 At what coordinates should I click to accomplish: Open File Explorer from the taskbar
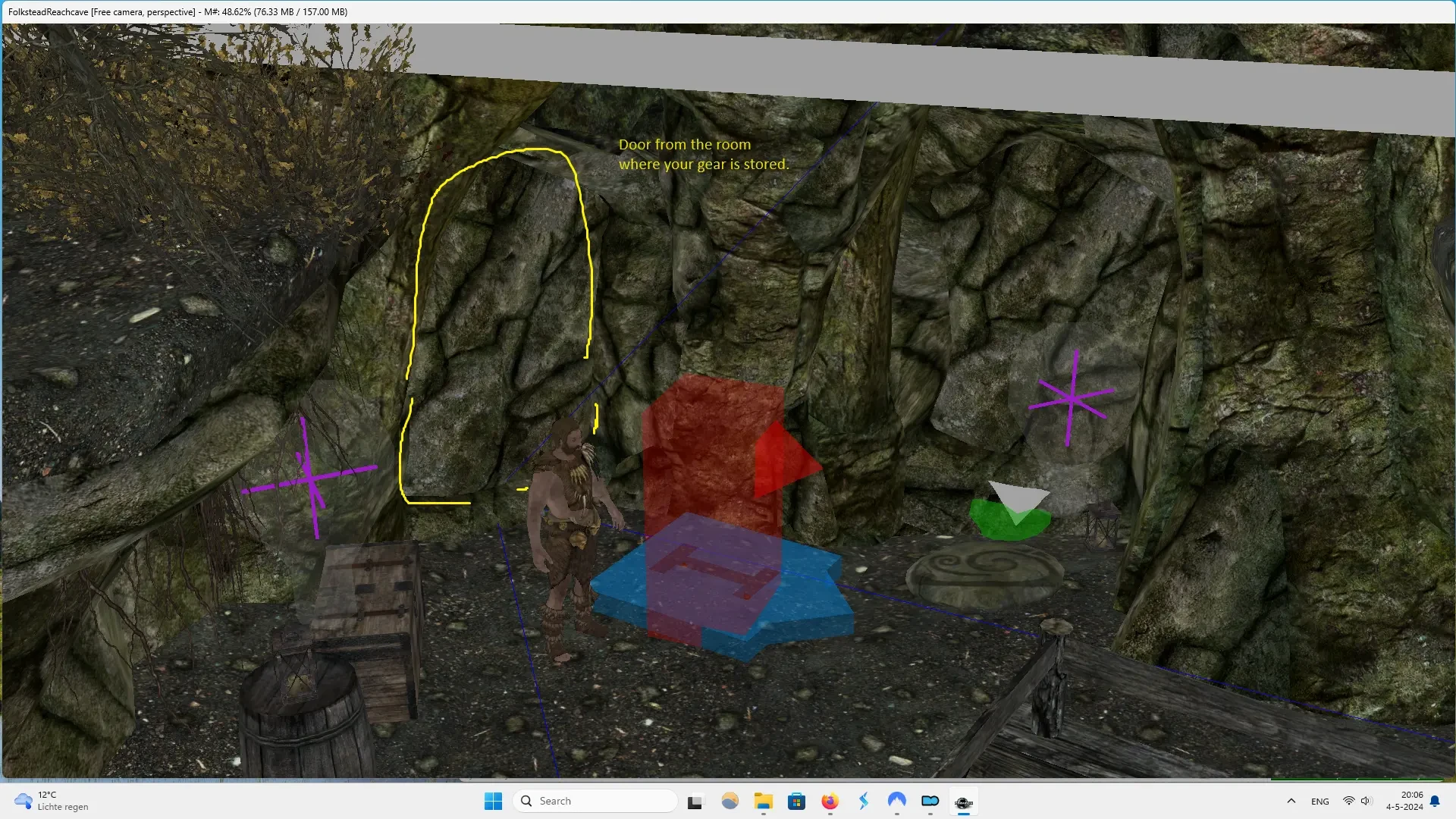pyautogui.click(x=763, y=801)
